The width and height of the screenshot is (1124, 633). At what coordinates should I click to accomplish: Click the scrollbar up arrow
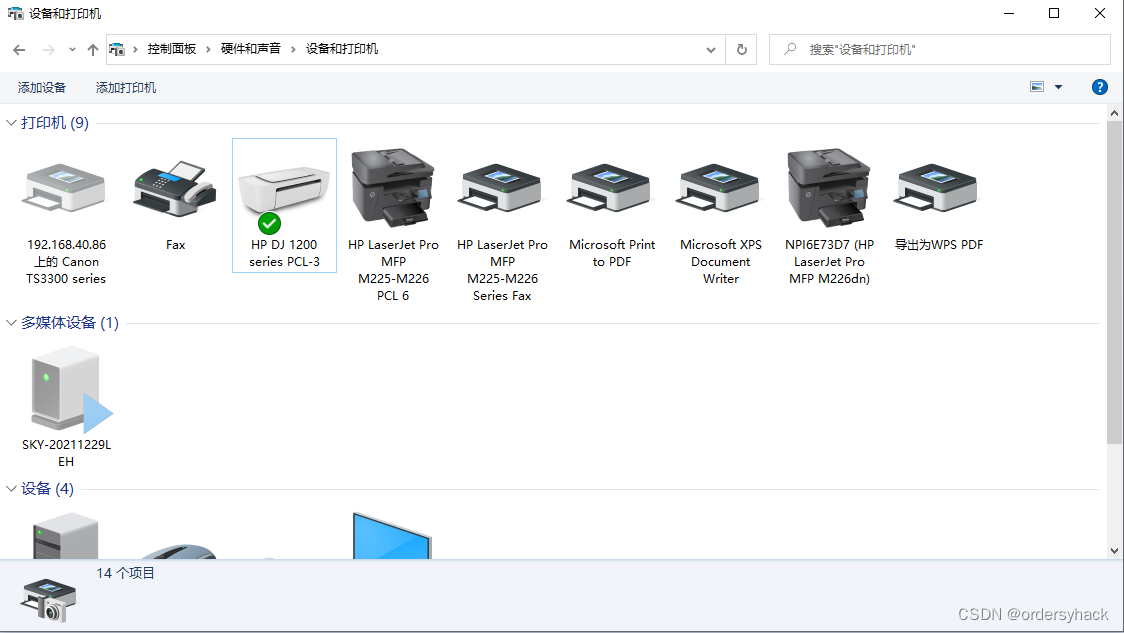[x=1114, y=113]
